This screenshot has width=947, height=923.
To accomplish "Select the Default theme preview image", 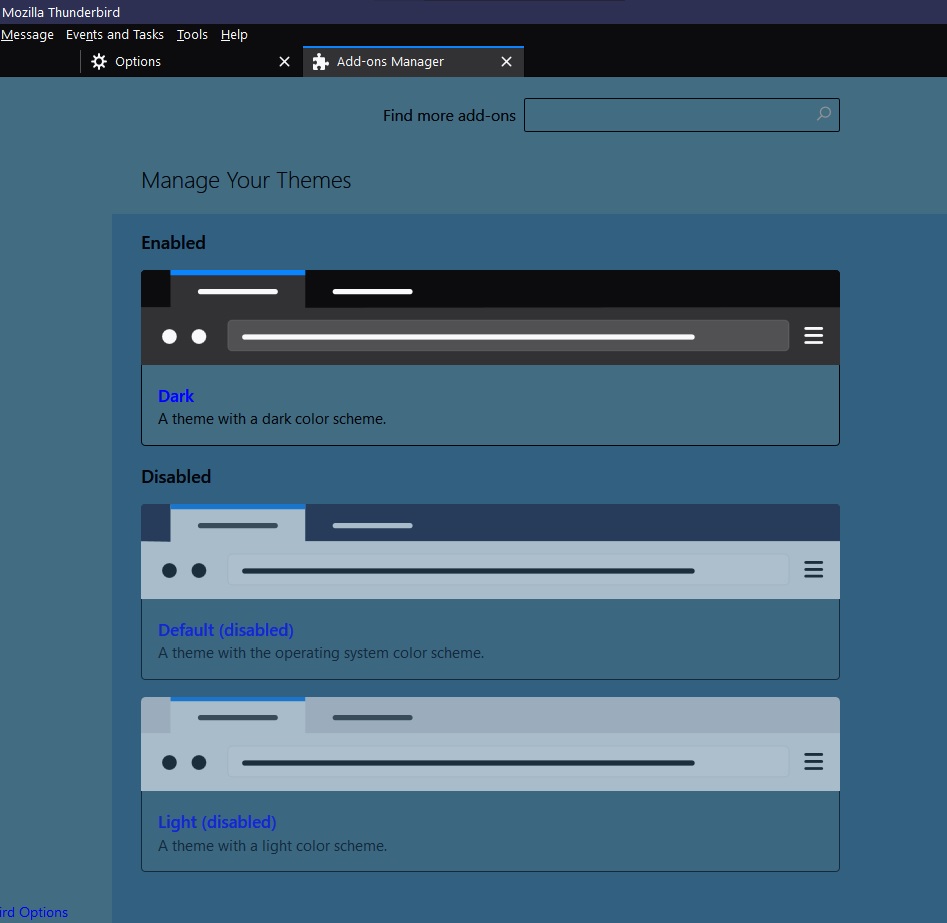I will pos(490,552).
